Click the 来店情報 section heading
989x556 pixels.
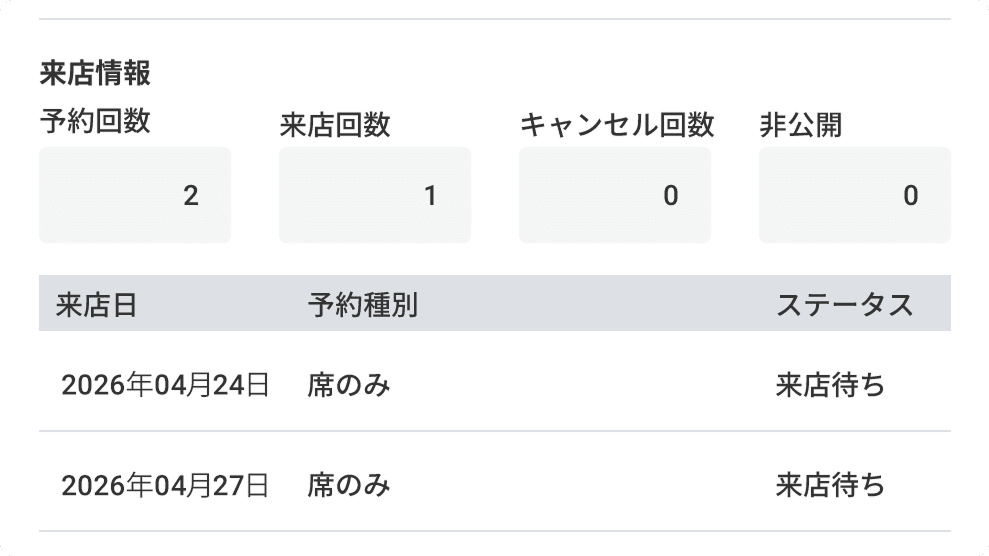(94, 74)
